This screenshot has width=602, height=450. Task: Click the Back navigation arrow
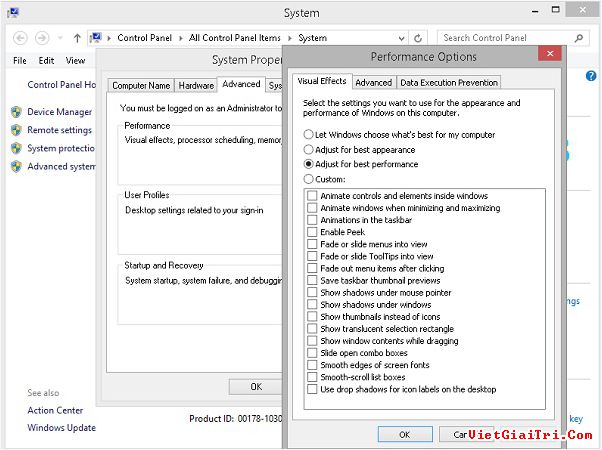pos(20,38)
